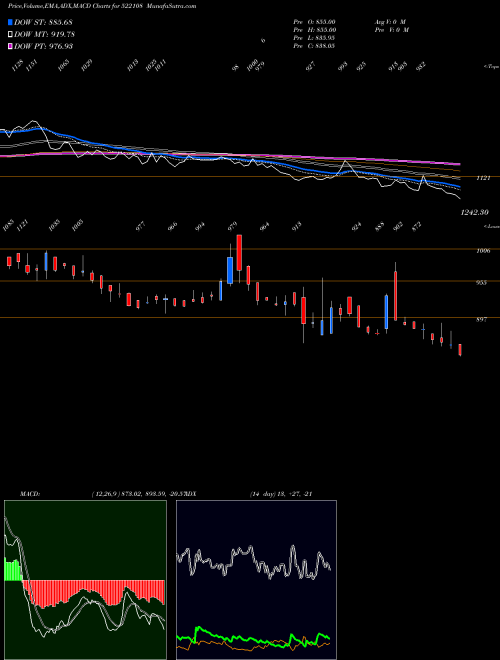Select the 'DOW ST: 885.68' legend label
The width and height of the screenshot is (500, 660).
(44, 22)
